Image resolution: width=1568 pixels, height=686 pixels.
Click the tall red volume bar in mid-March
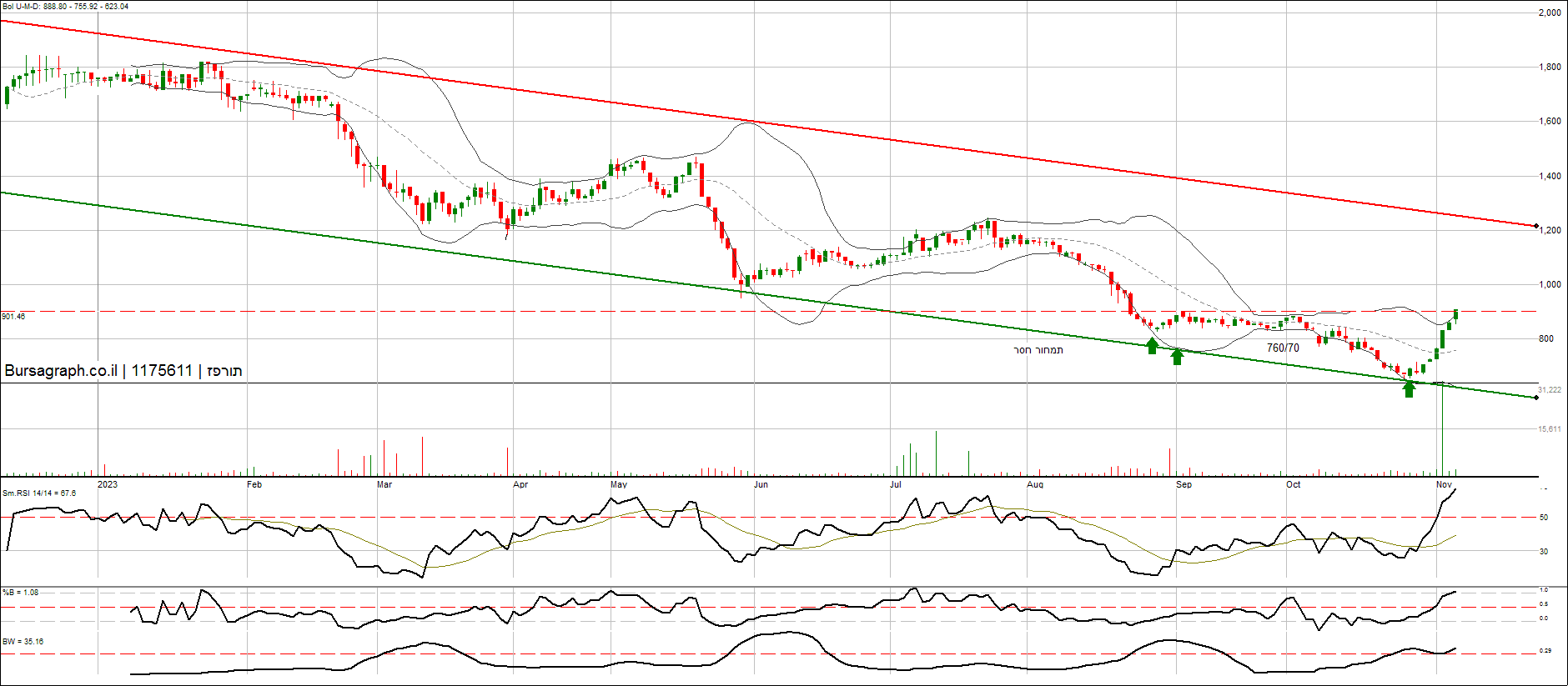[423, 455]
